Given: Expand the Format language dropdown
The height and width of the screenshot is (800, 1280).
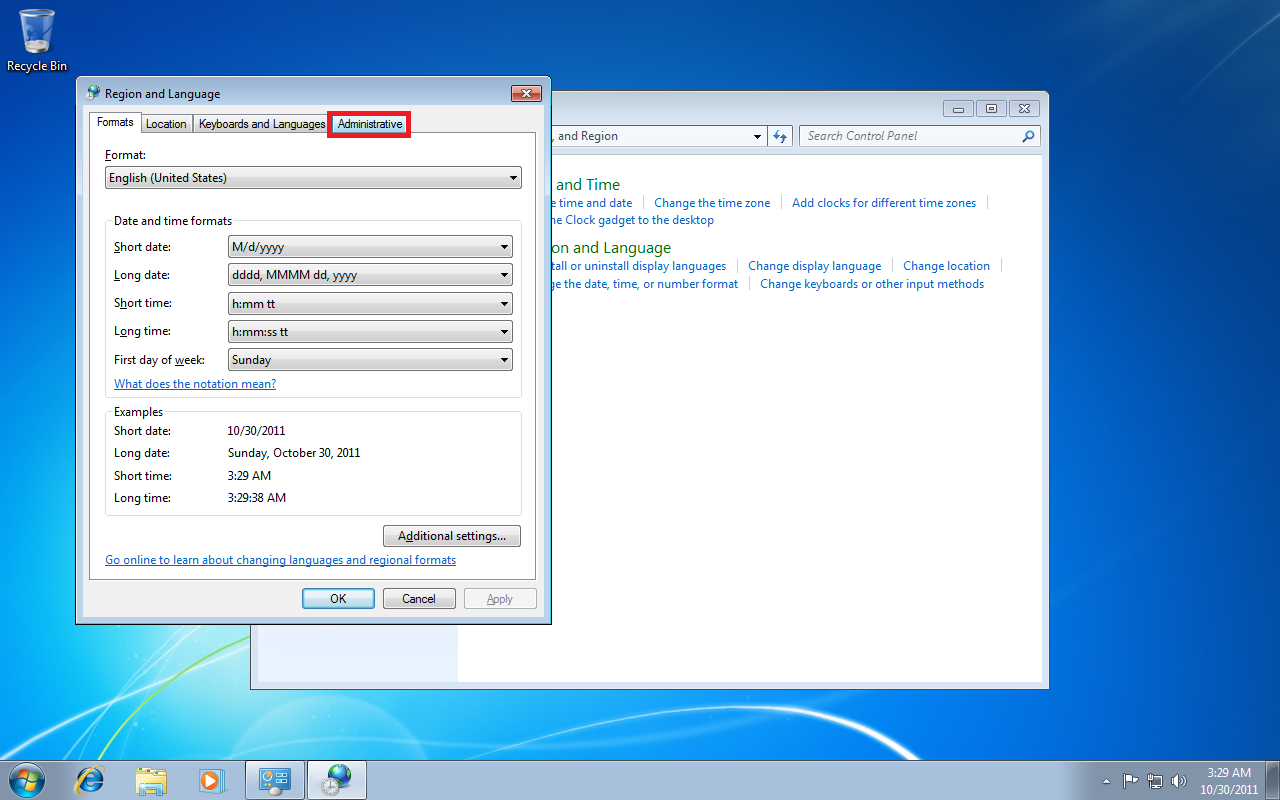Looking at the screenshot, I should (x=313, y=178).
